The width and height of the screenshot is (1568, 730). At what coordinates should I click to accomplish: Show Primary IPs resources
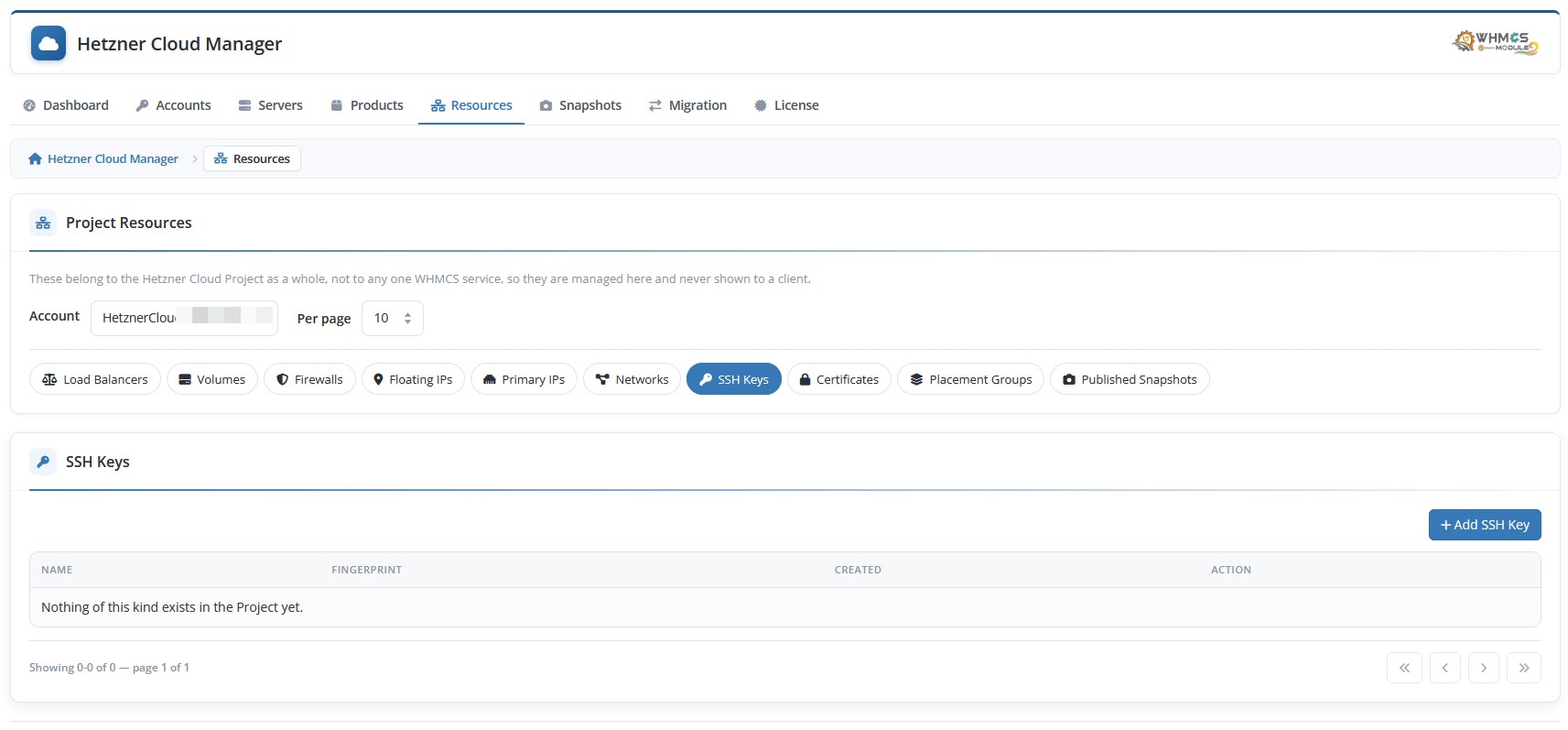coord(524,379)
